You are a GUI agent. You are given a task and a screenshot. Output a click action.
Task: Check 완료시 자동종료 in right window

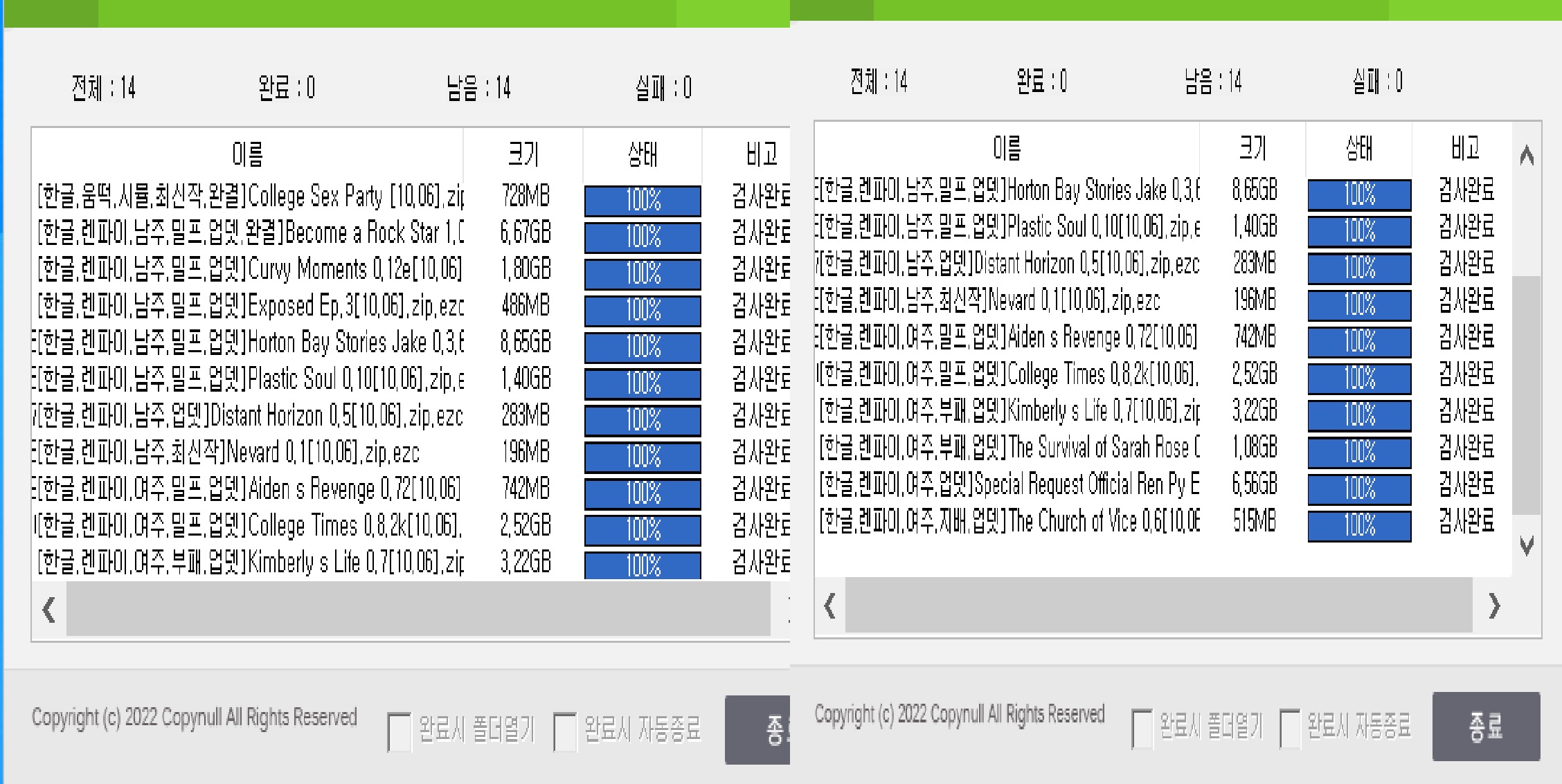pyautogui.click(x=1290, y=728)
